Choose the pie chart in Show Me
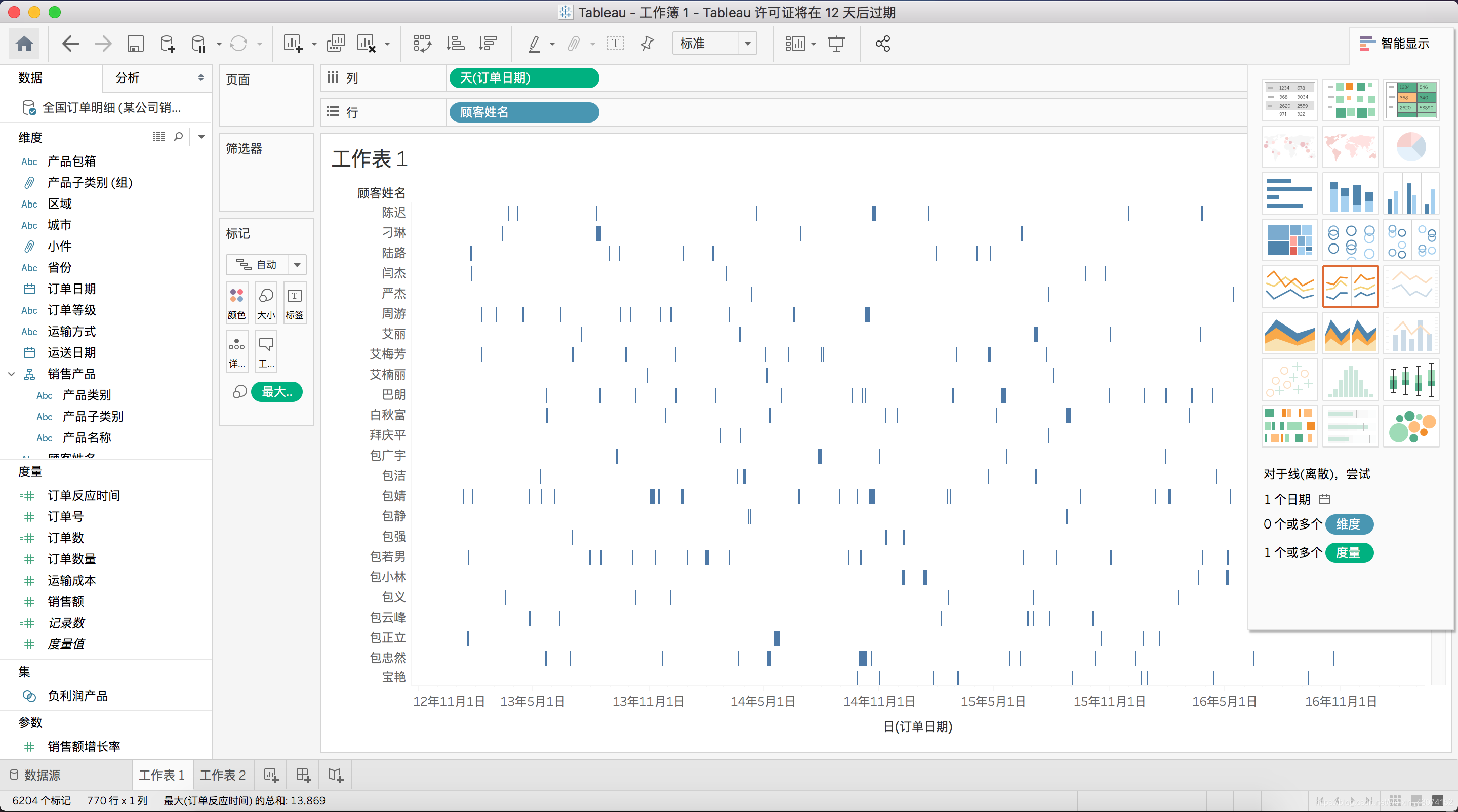 1411,147
